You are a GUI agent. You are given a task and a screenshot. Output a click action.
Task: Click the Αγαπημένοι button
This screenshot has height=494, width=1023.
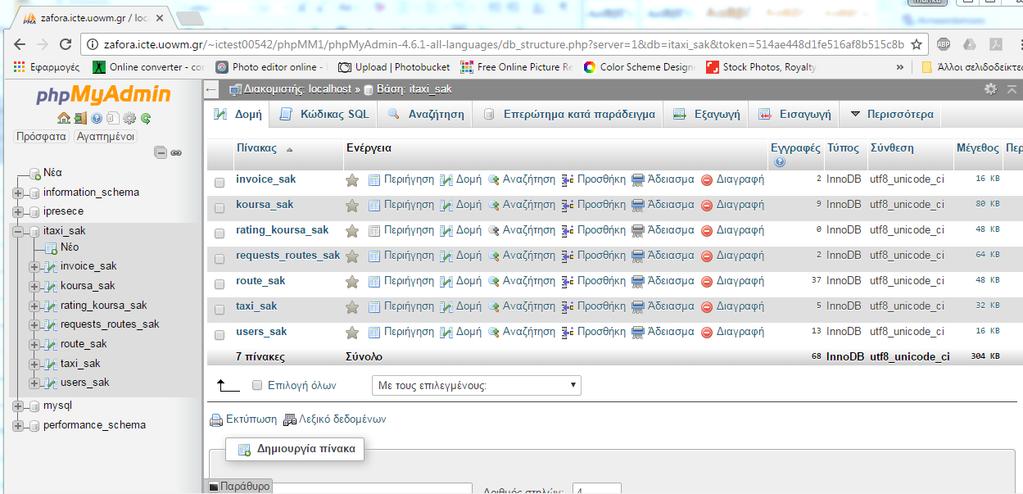pos(105,136)
